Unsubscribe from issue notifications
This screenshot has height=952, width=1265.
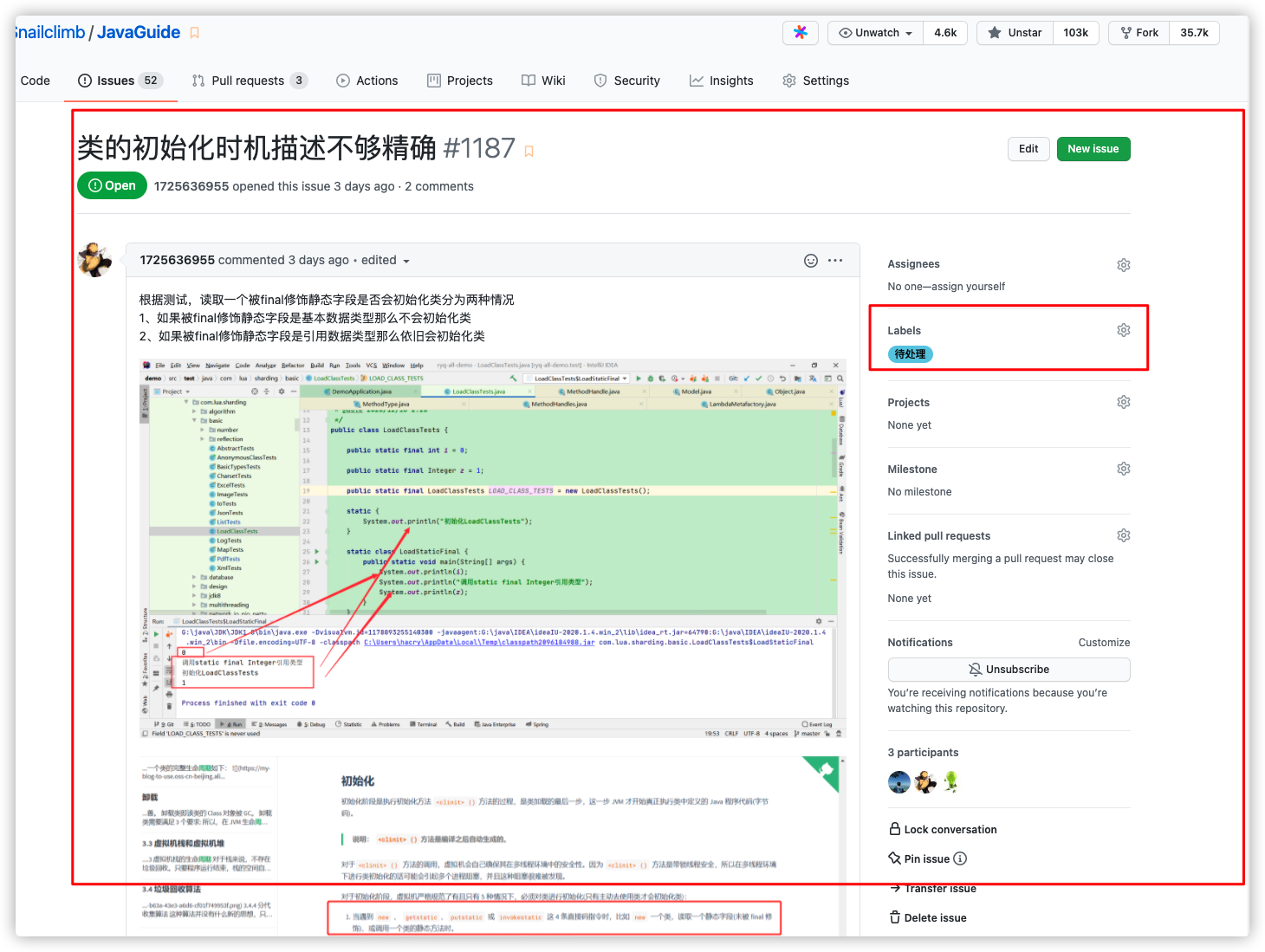1009,670
